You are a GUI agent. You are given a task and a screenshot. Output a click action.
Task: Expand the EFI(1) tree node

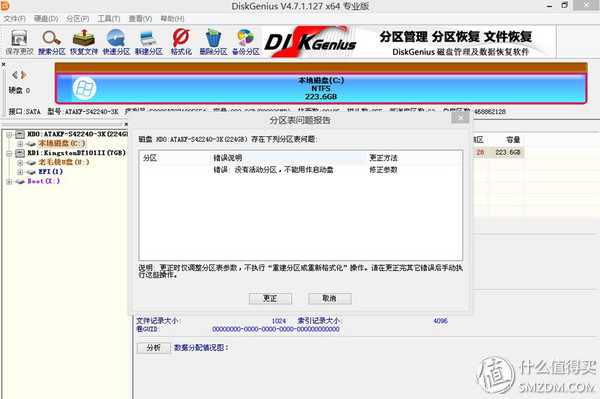click(20, 172)
